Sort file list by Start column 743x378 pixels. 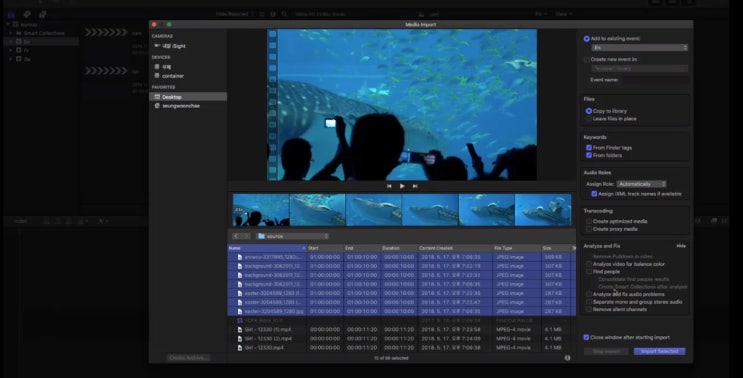point(325,248)
